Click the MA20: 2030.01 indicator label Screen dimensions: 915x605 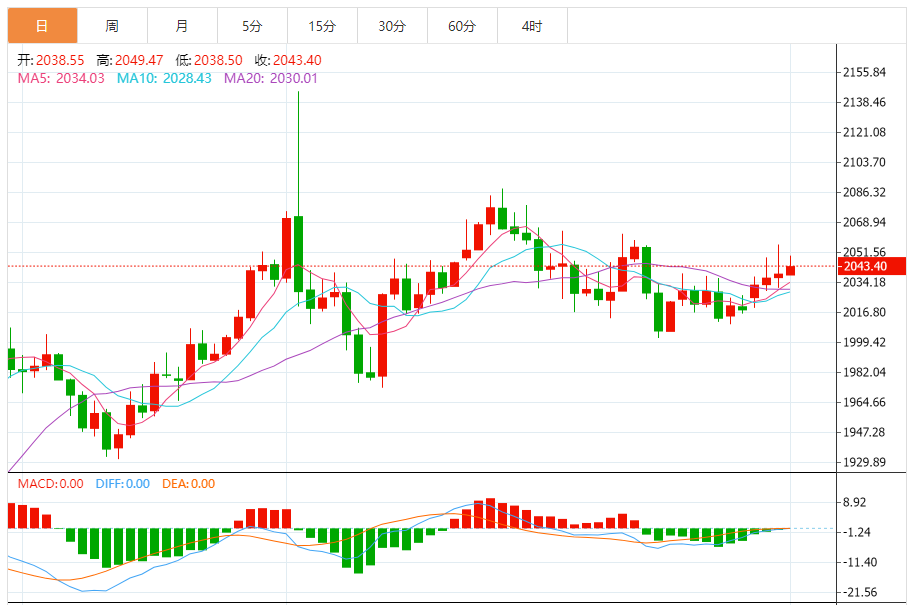(x=271, y=78)
